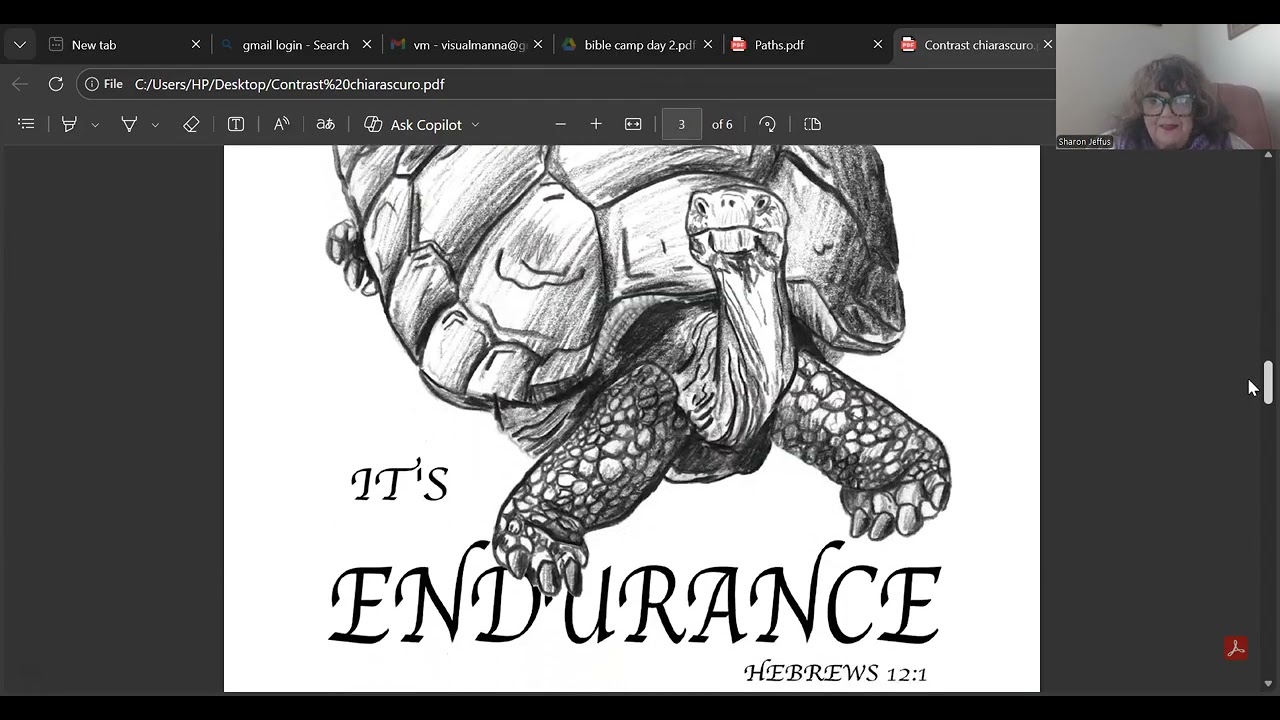Zoom in with the plus button
This screenshot has height=720, width=1280.
pyautogui.click(x=596, y=124)
